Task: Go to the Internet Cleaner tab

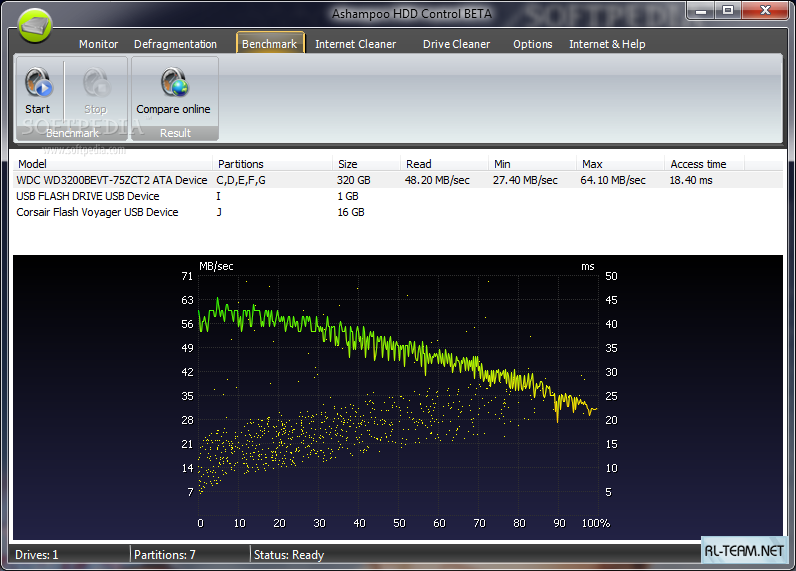Action: click(355, 44)
